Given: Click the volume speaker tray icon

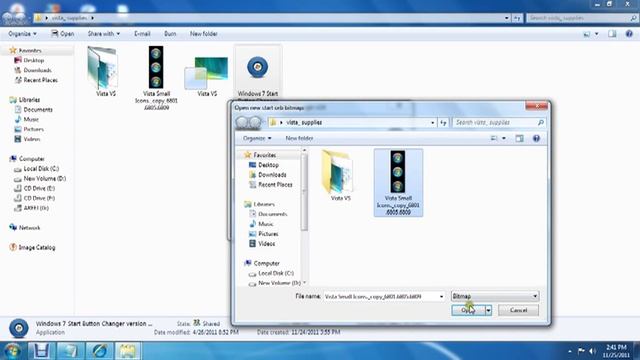Looking at the screenshot, I should point(592,351).
